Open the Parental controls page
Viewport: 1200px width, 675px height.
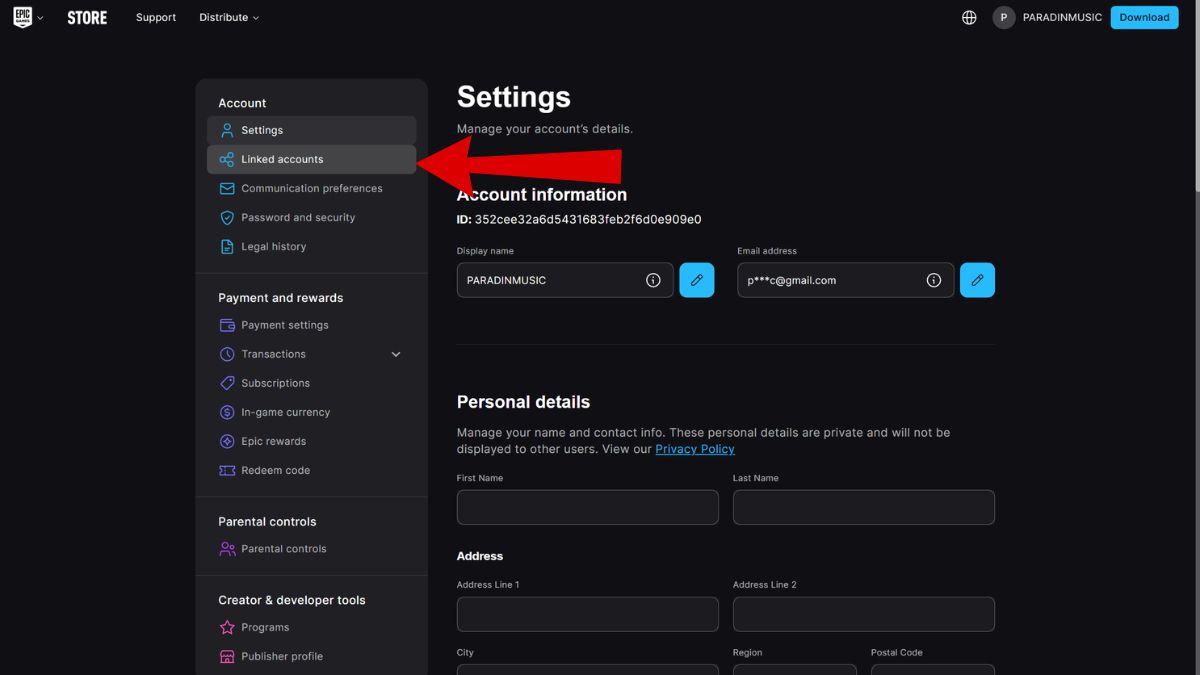point(311,549)
